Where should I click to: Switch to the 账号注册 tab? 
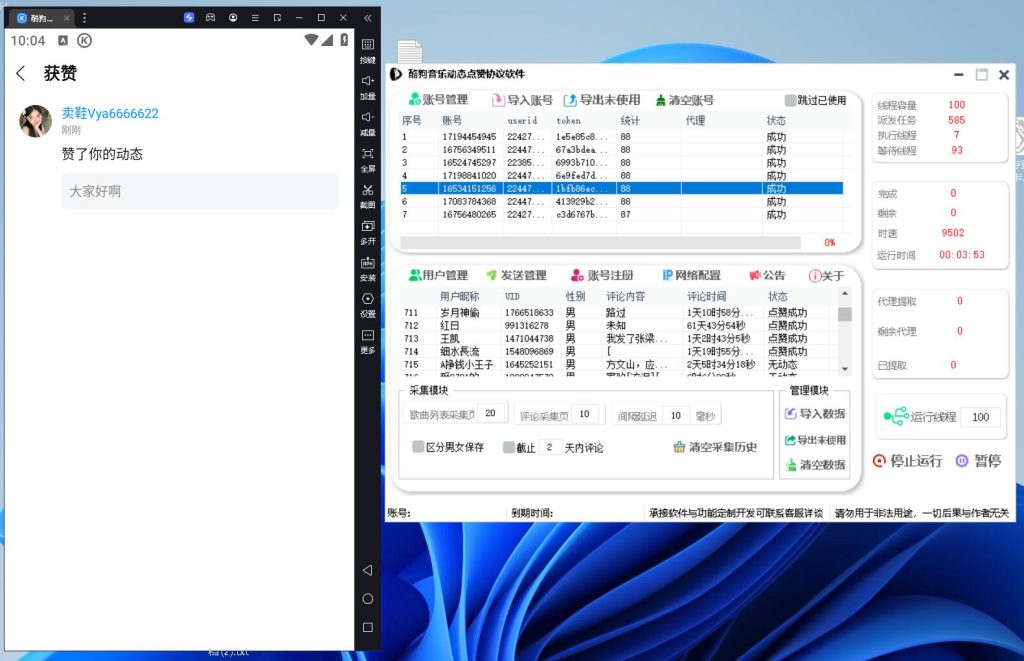coord(602,275)
